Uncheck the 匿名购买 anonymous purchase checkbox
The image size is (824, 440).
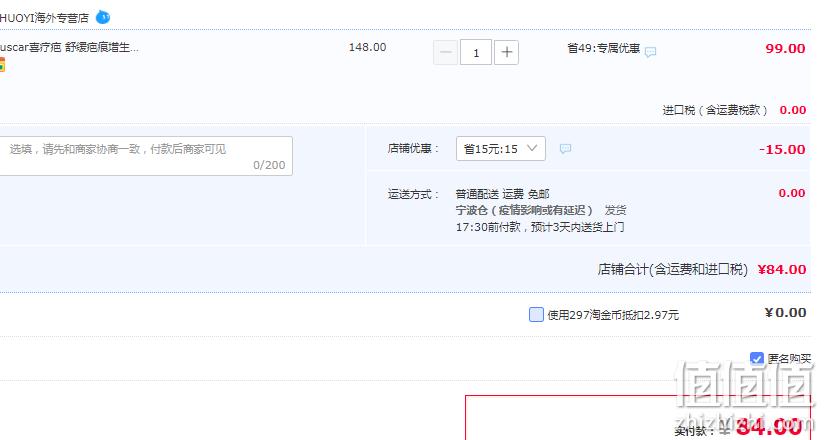click(757, 359)
